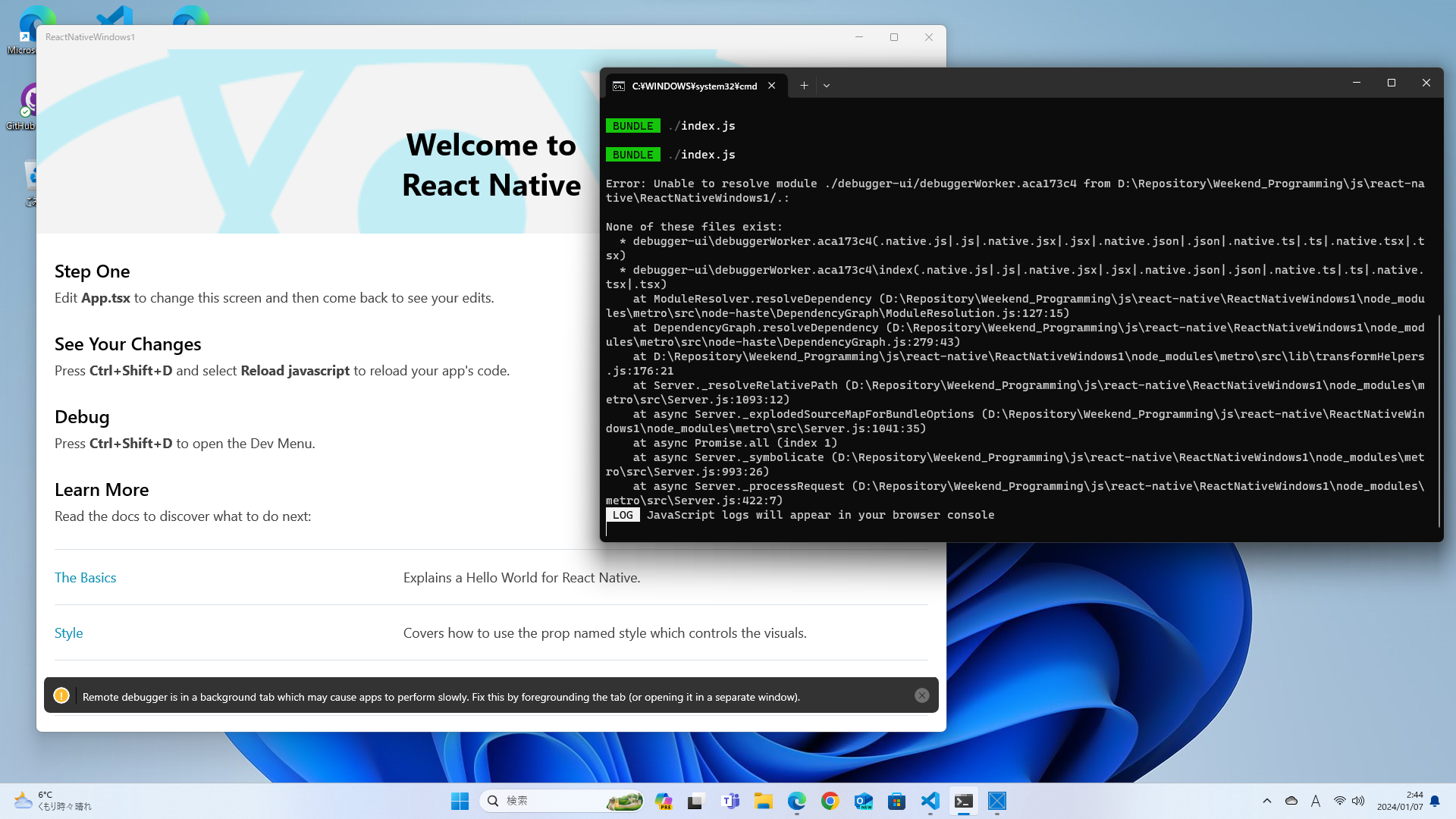The height and width of the screenshot is (819, 1456).
Task: Expand the terminal new-tab profile dropdown
Action: (x=827, y=86)
